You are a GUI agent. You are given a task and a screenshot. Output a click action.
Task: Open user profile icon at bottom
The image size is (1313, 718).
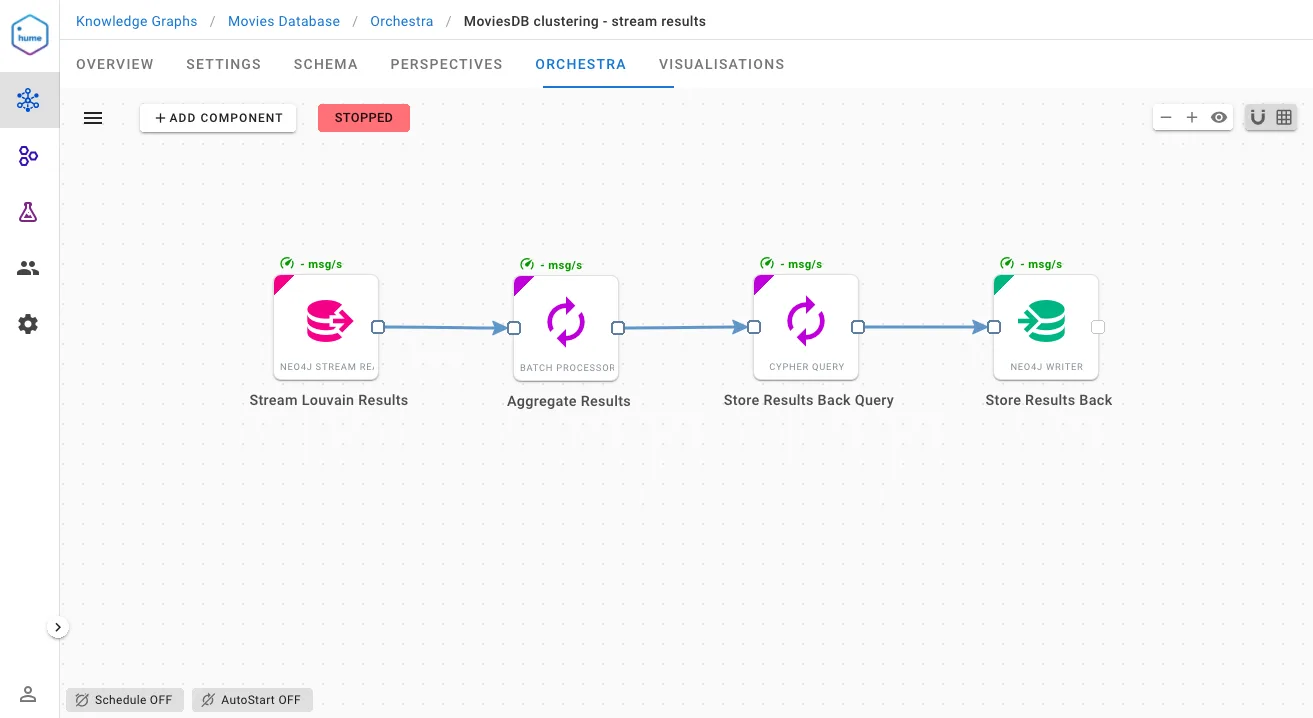click(28, 694)
